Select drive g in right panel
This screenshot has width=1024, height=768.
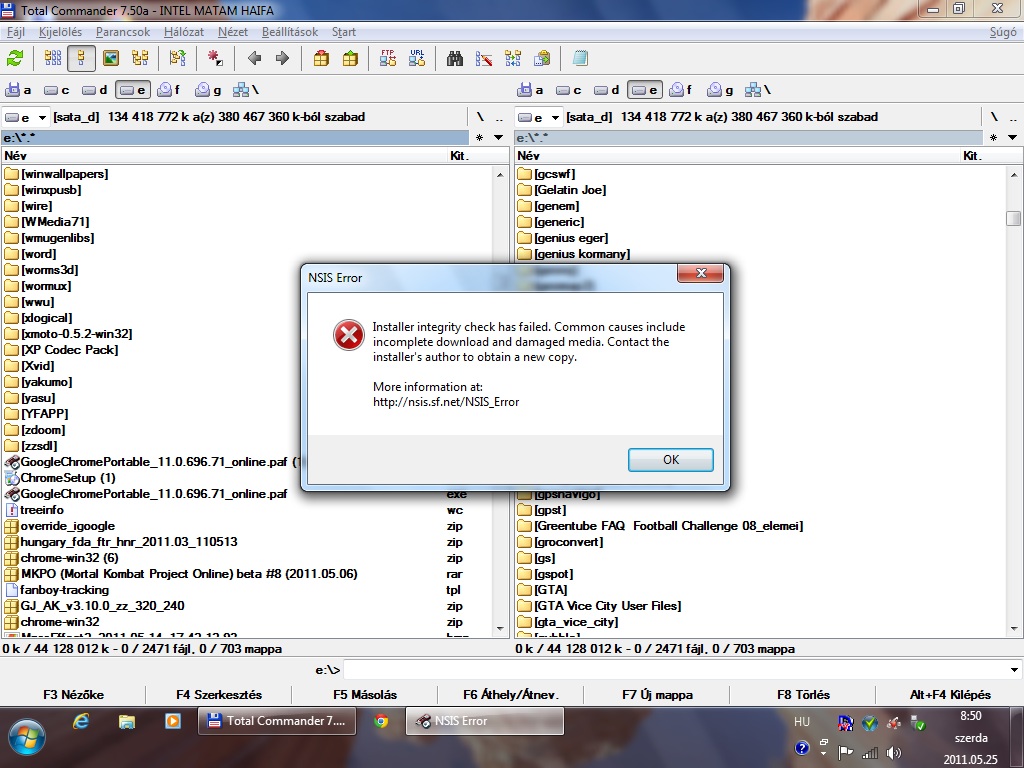[x=720, y=90]
